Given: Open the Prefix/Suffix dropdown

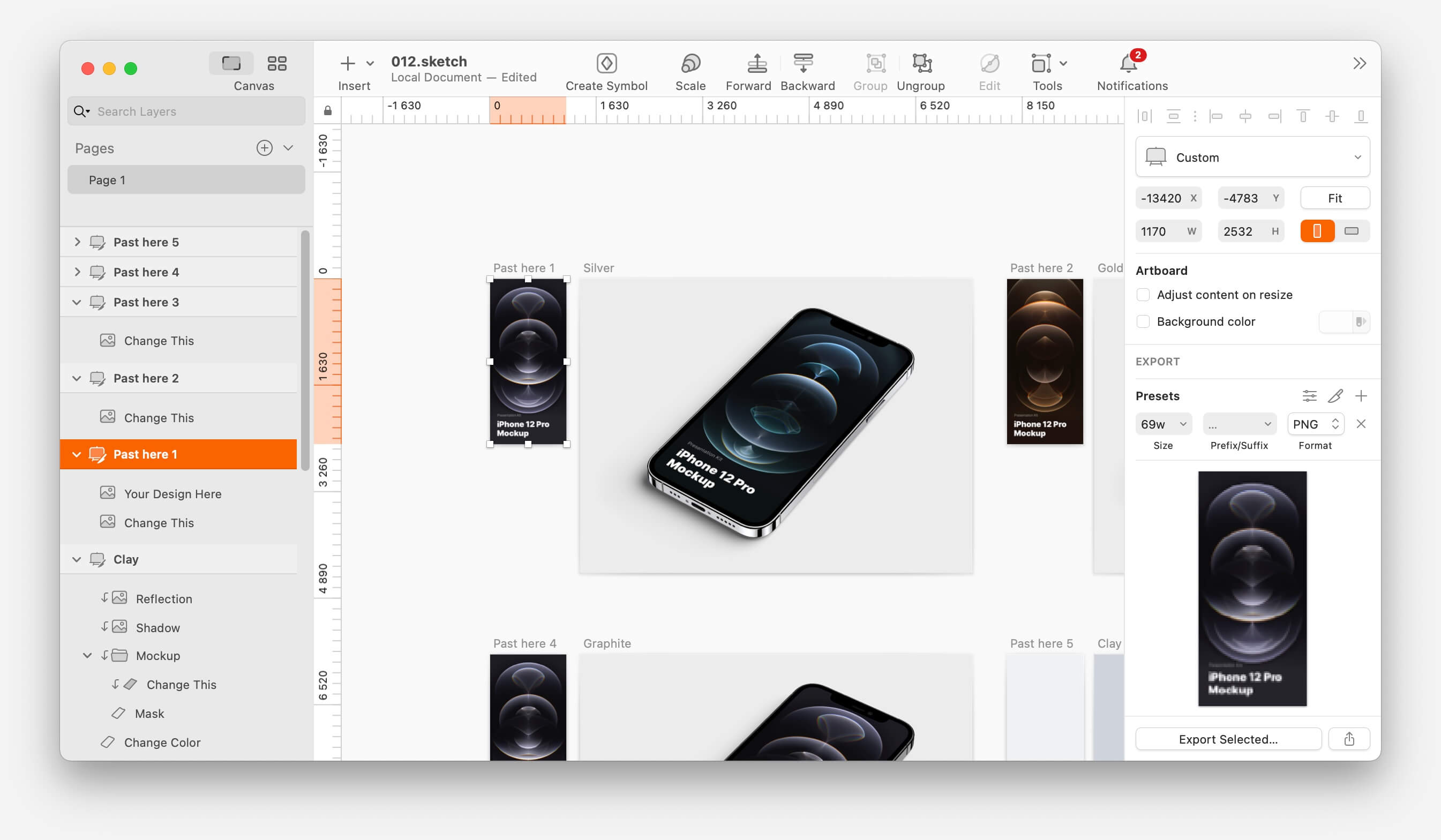Looking at the screenshot, I should pyautogui.click(x=1239, y=424).
